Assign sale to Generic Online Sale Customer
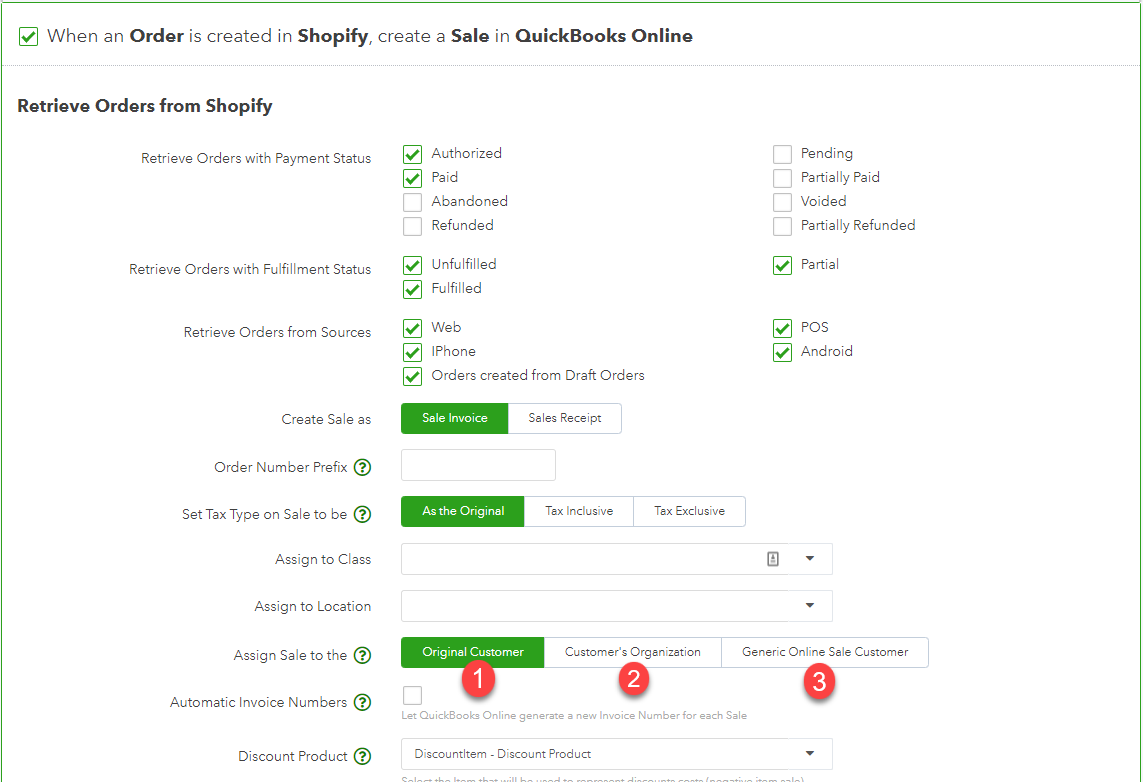This screenshot has height=782, width=1143. pos(825,652)
